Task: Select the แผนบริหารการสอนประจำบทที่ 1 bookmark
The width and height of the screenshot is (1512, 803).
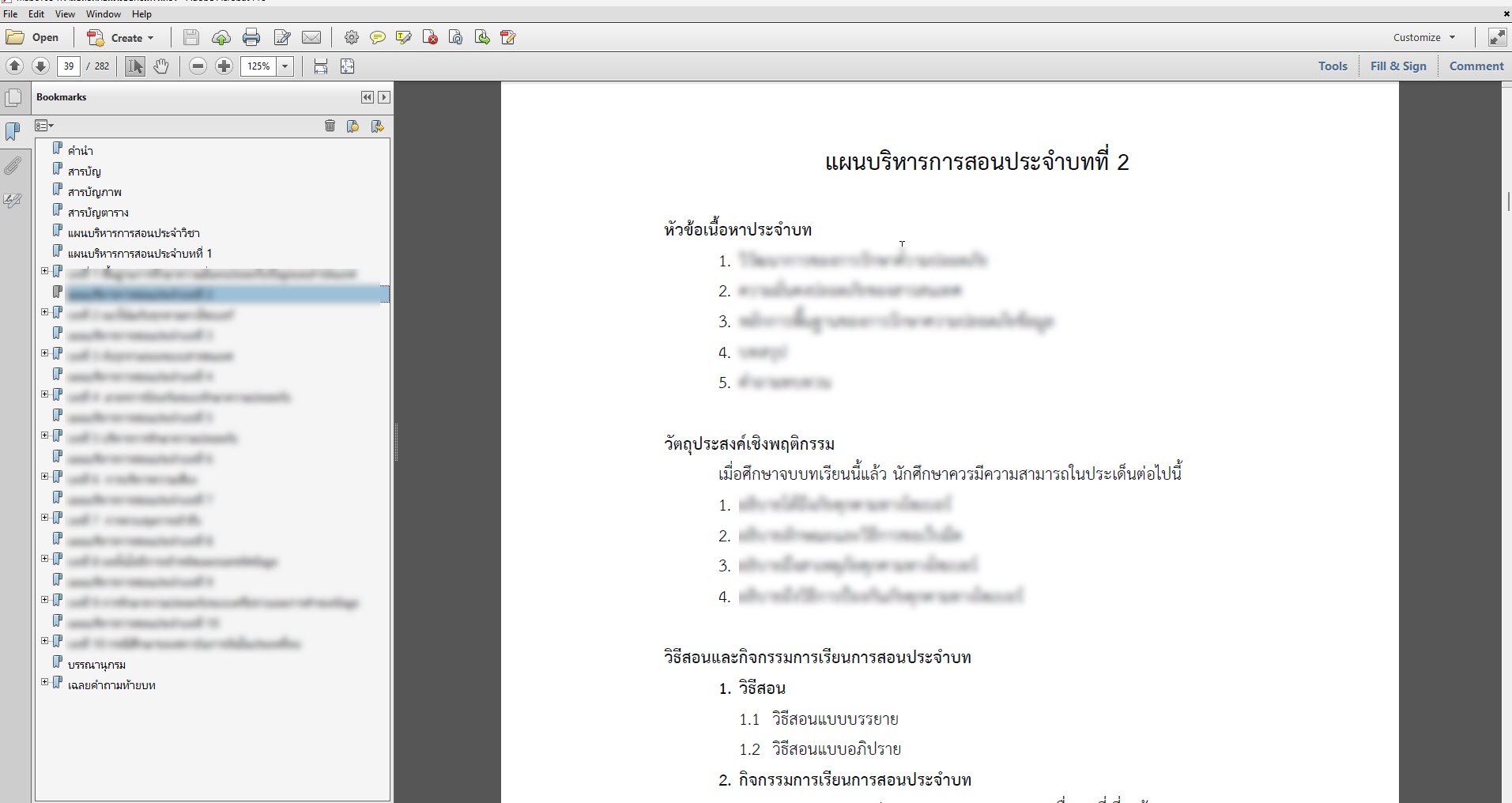Action: point(140,253)
